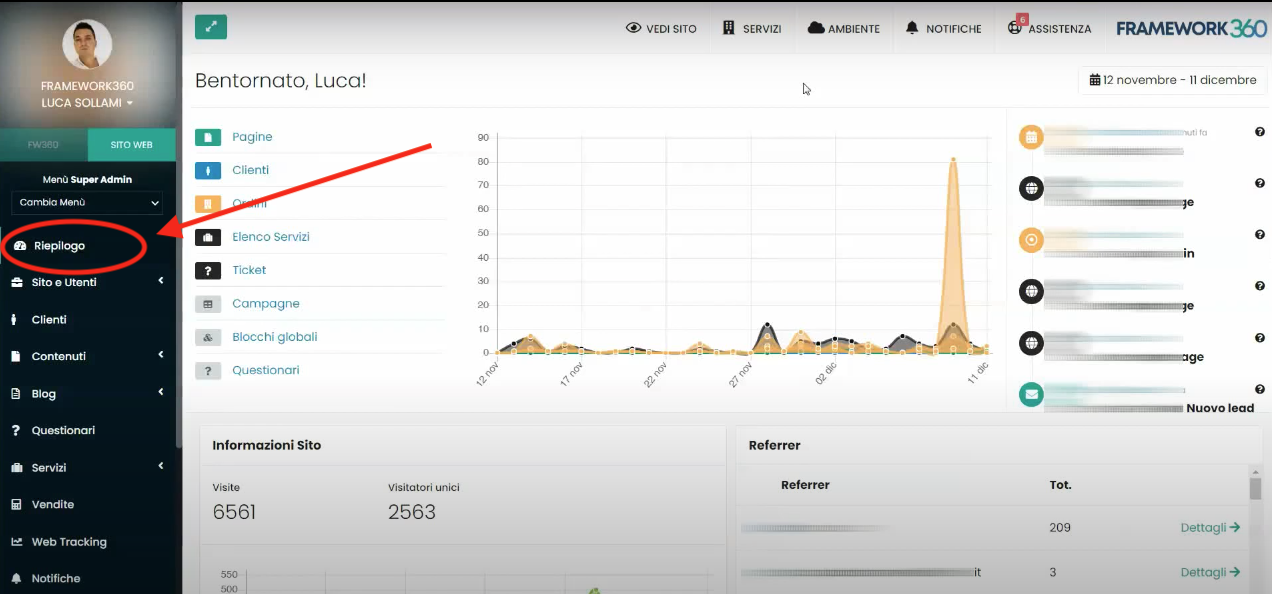Screen dimensions: 1272x594
Task: Open Assistenza support menu
Action: (x=1049, y=29)
